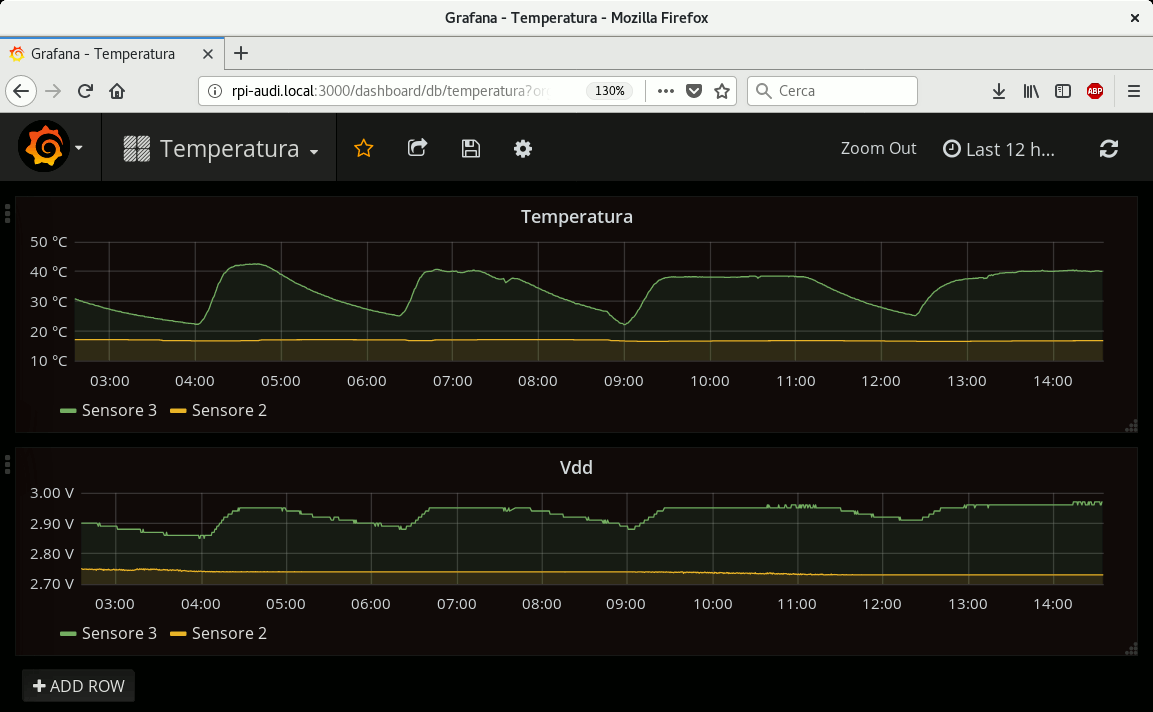Open the Grafana logo main menu
Screen dimensions: 1153x712
coord(44,147)
